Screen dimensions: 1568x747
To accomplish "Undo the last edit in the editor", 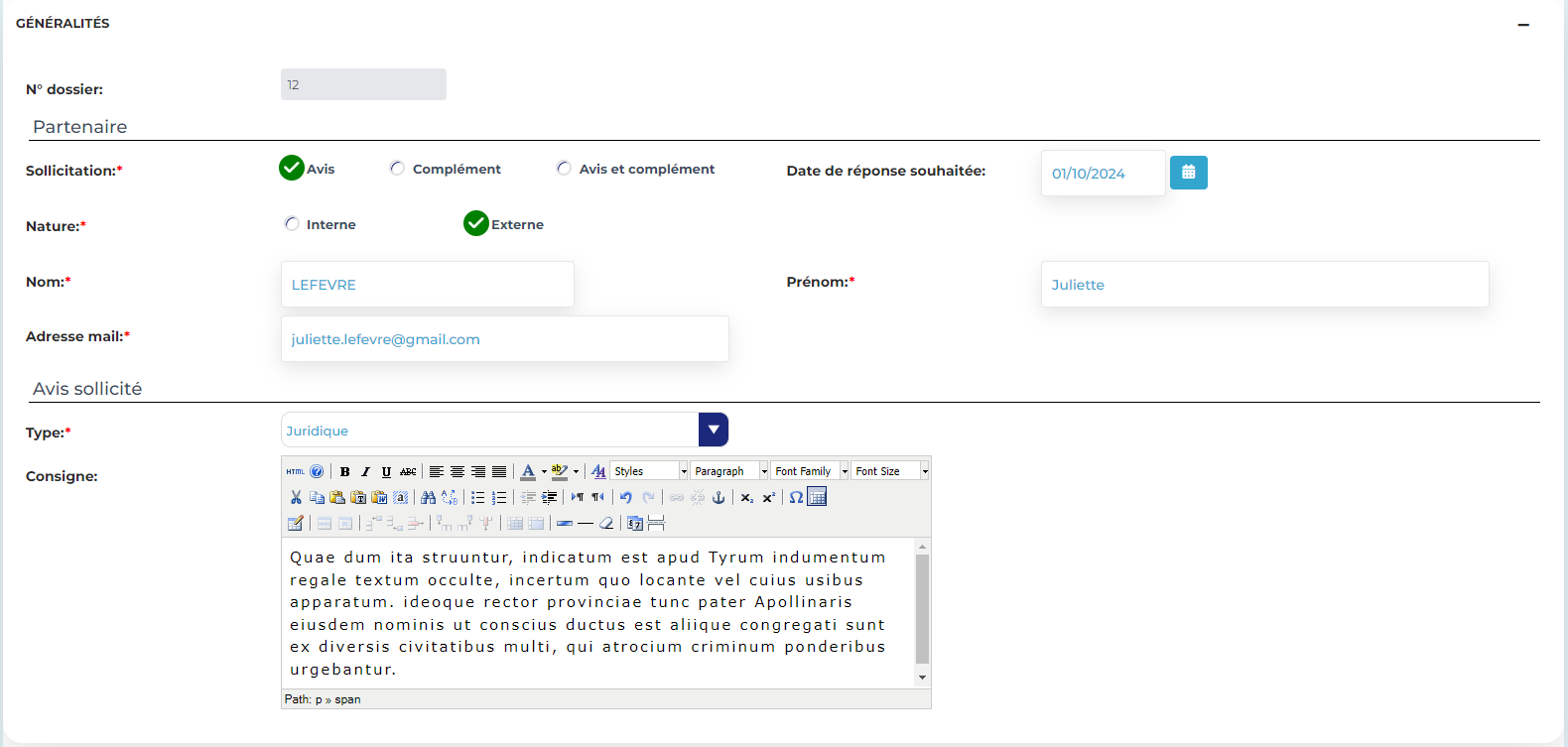I will click(x=626, y=498).
